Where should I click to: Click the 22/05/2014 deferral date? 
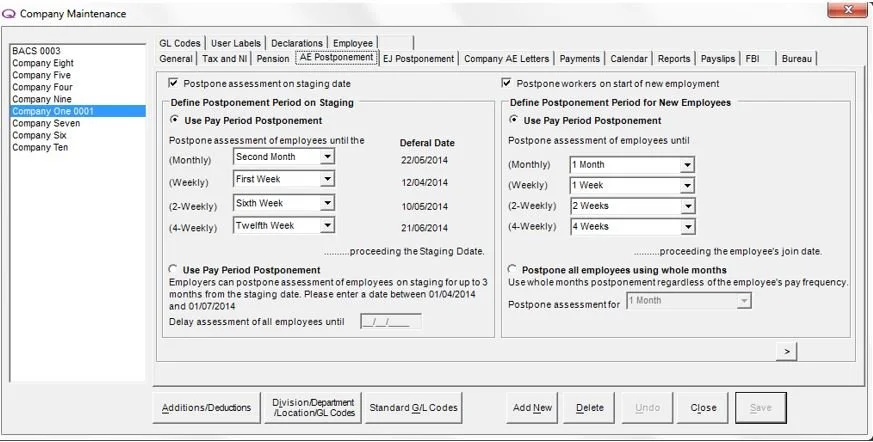click(x=424, y=160)
